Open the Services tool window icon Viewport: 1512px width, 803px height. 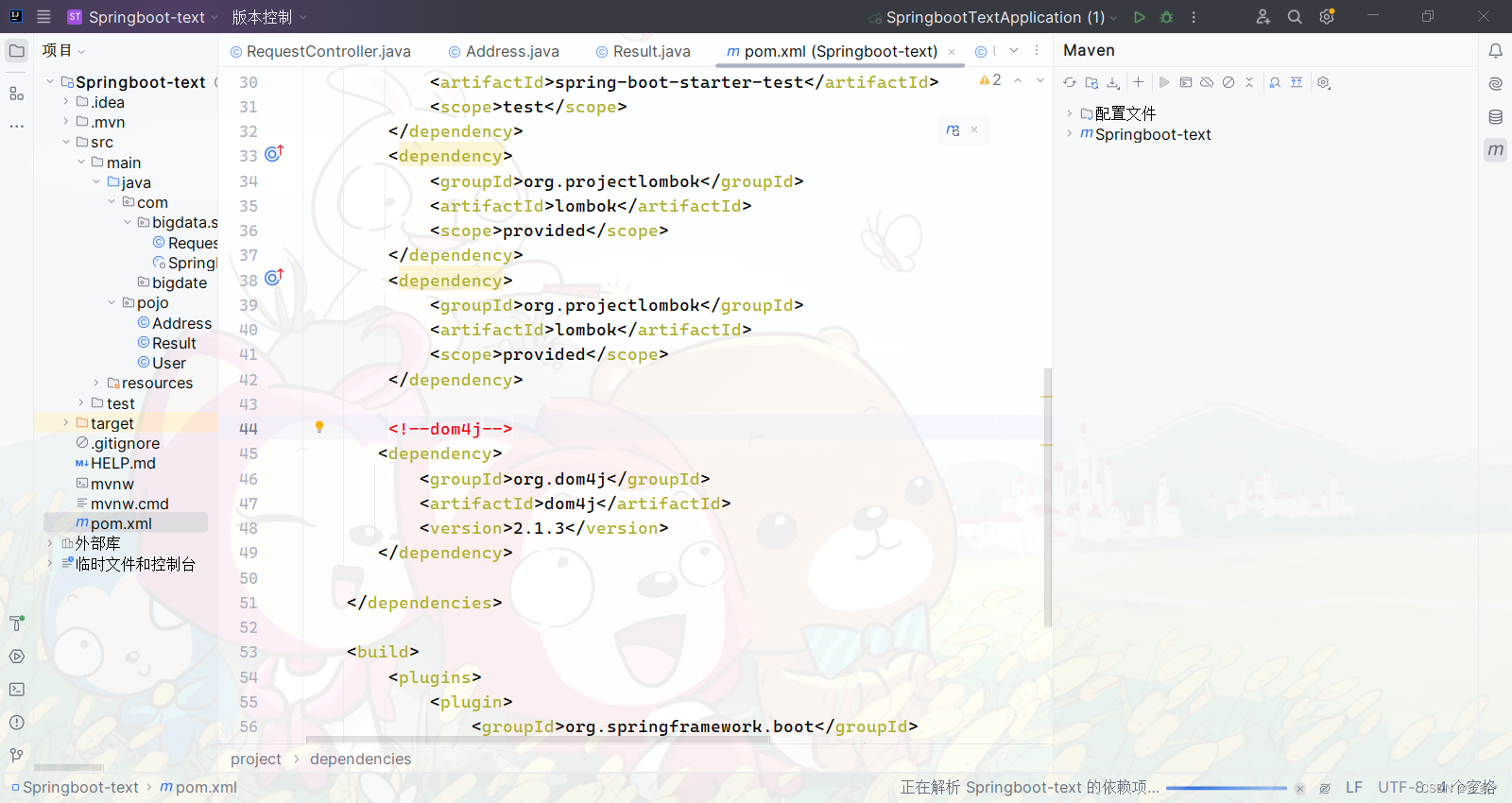coord(17,657)
